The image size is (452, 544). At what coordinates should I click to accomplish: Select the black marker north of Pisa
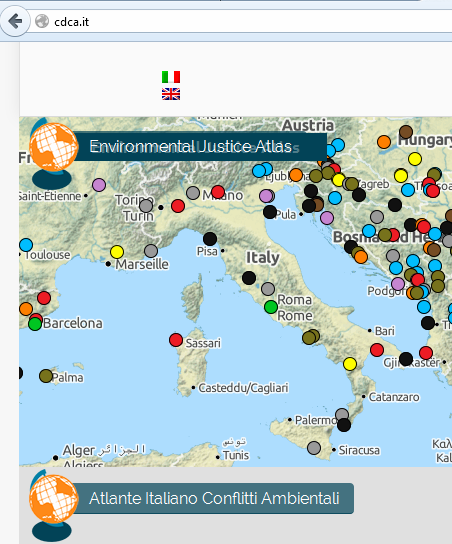210,239
